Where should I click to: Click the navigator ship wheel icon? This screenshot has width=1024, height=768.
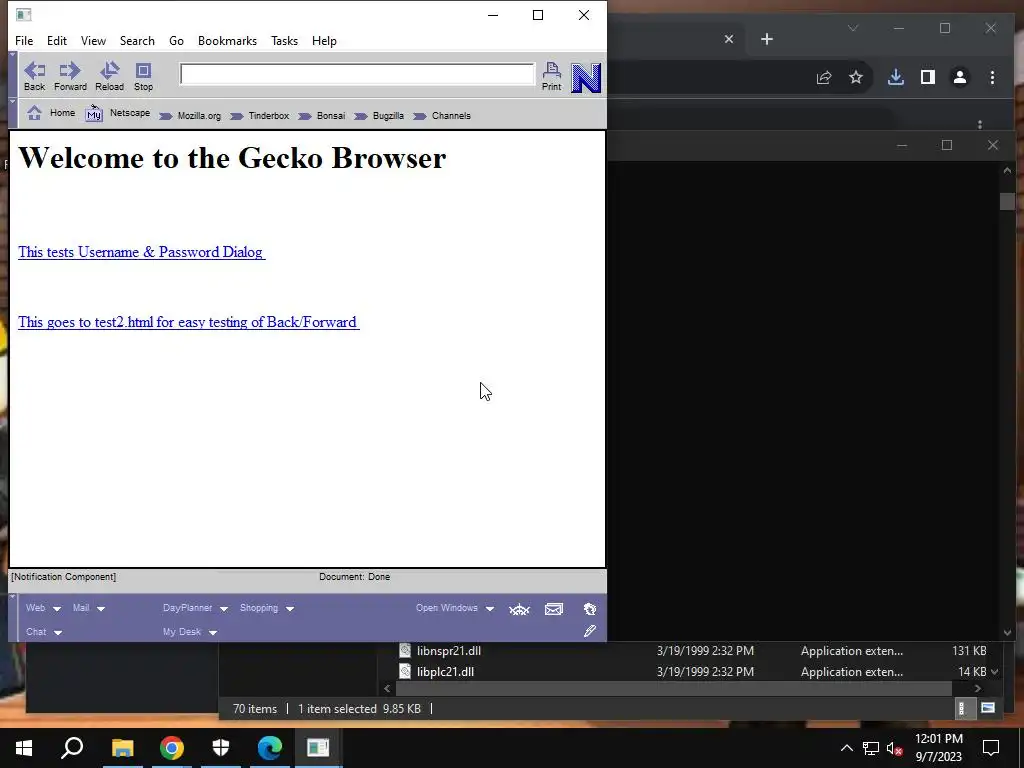(x=519, y=610)
